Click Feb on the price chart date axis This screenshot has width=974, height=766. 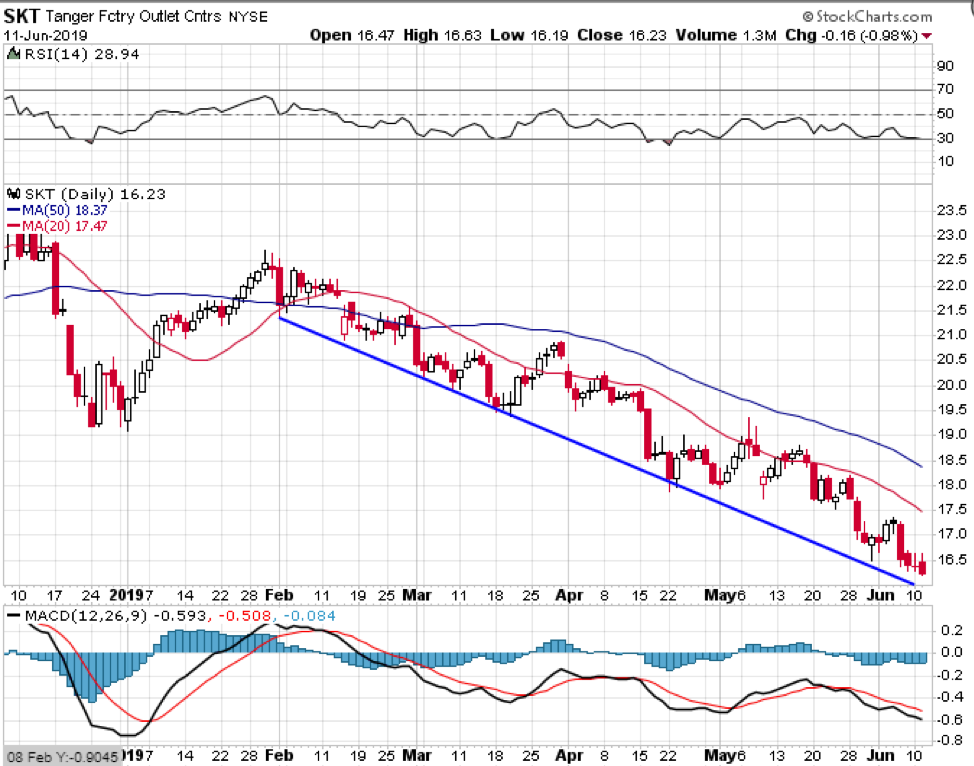click(x=279, y=595)
